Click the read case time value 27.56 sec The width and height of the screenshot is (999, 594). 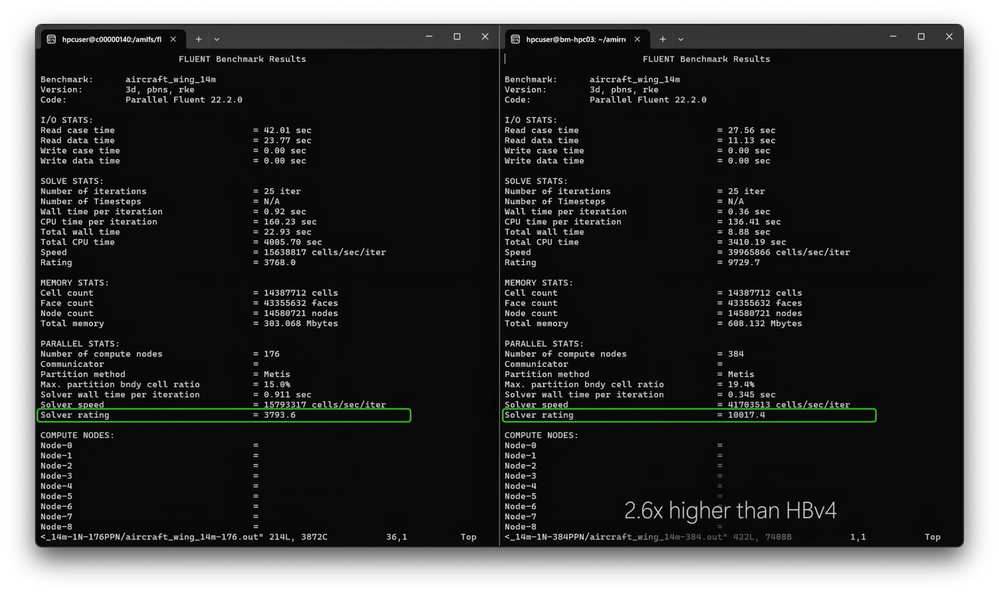coord(751,130)
